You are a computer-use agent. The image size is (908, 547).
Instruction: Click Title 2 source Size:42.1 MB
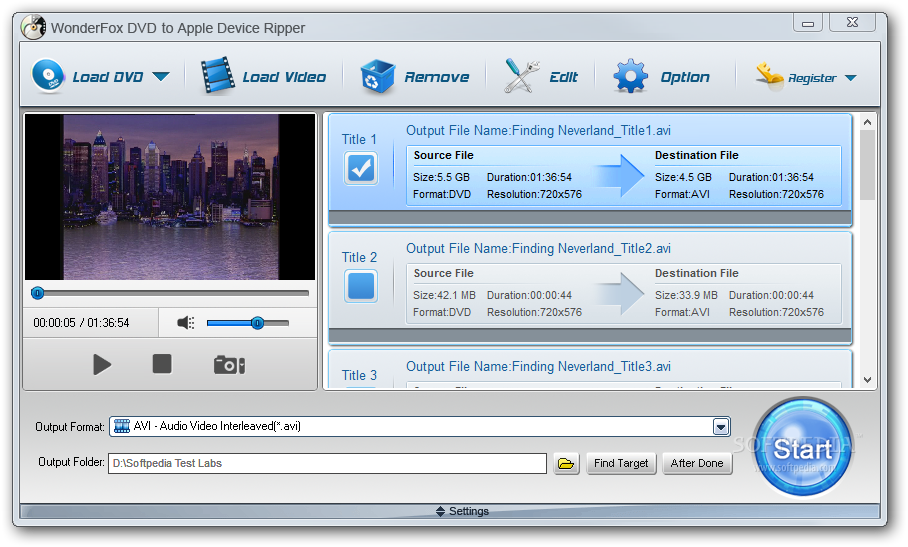(x=444, y=295)
